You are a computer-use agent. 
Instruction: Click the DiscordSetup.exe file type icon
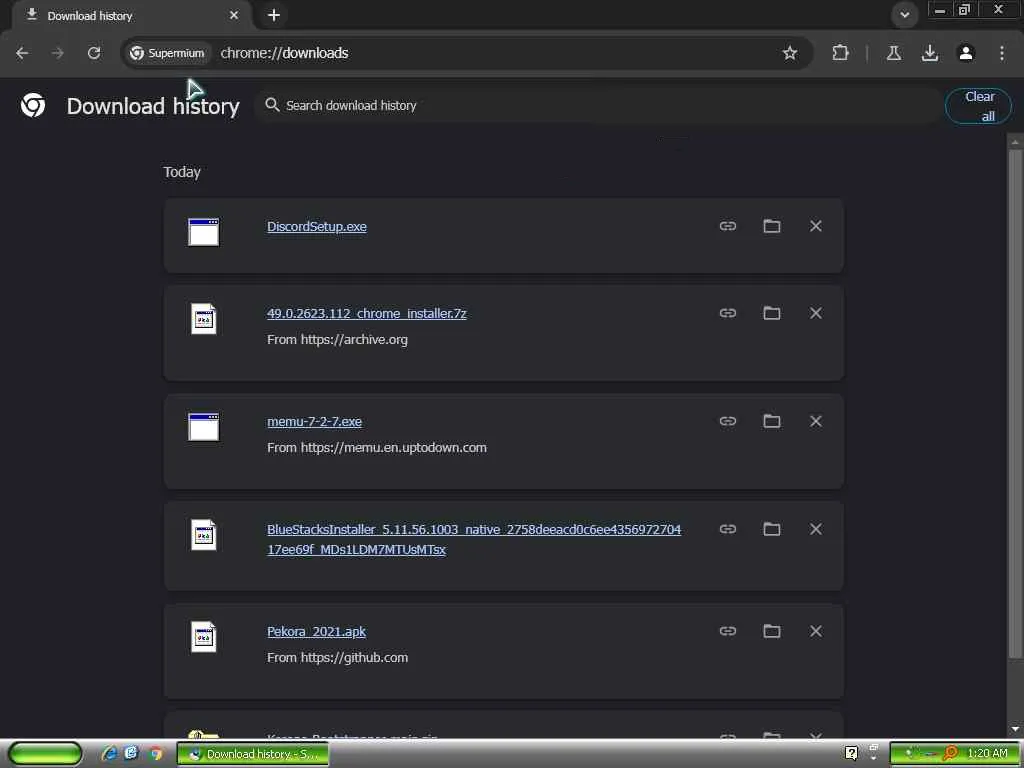click(x=204, y=232)
